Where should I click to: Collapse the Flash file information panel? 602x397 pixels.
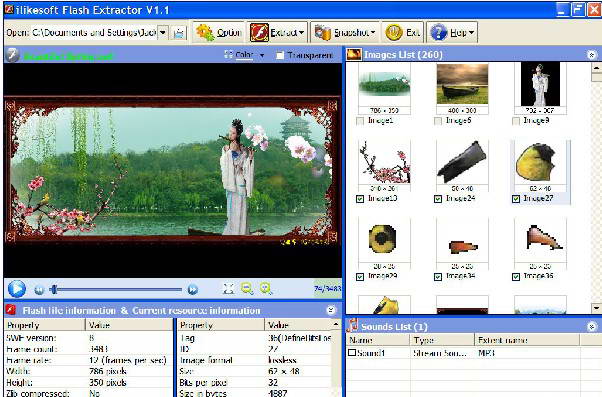[x=331, y=310]
